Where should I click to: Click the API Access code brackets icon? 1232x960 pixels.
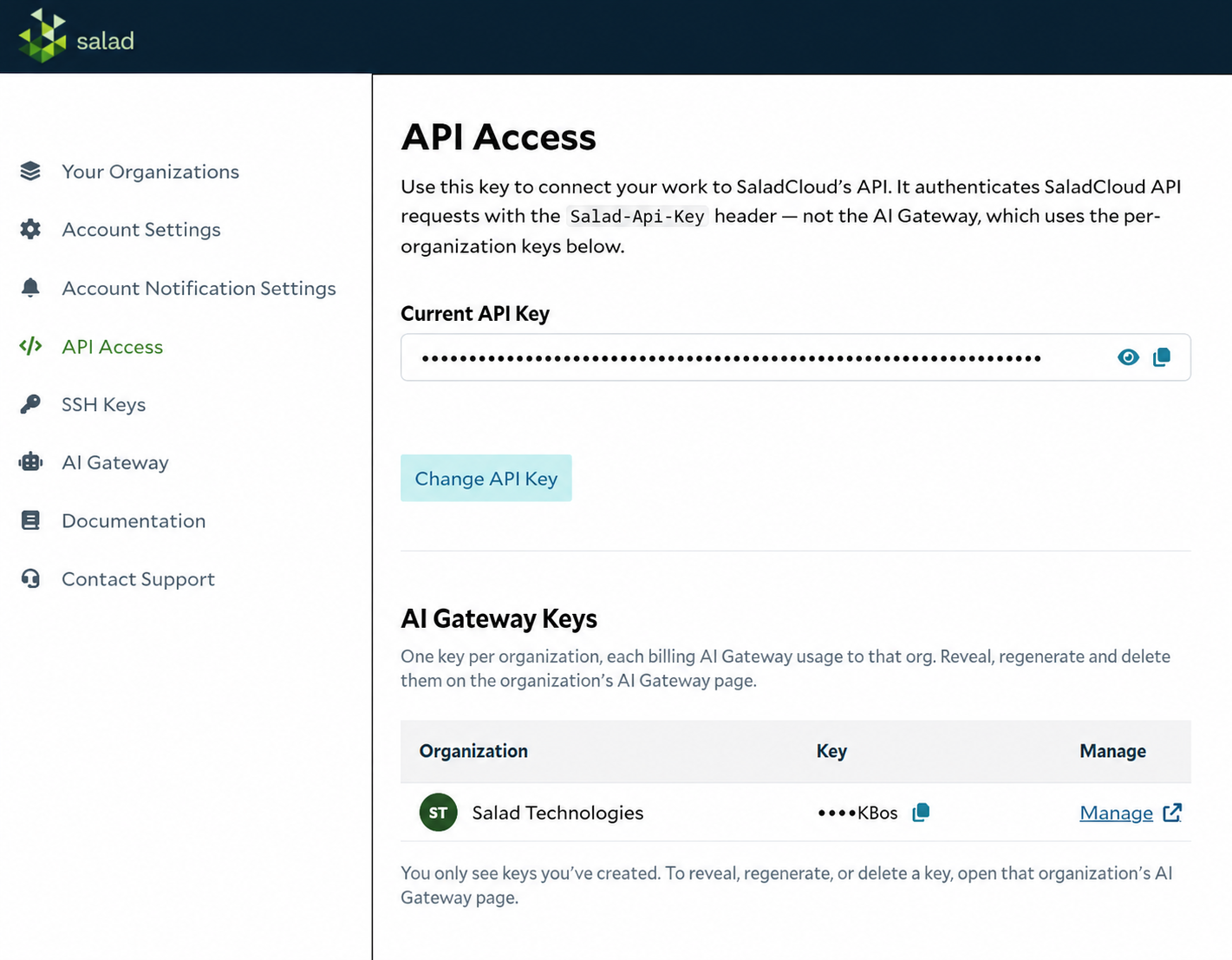[x=30, y=346]
